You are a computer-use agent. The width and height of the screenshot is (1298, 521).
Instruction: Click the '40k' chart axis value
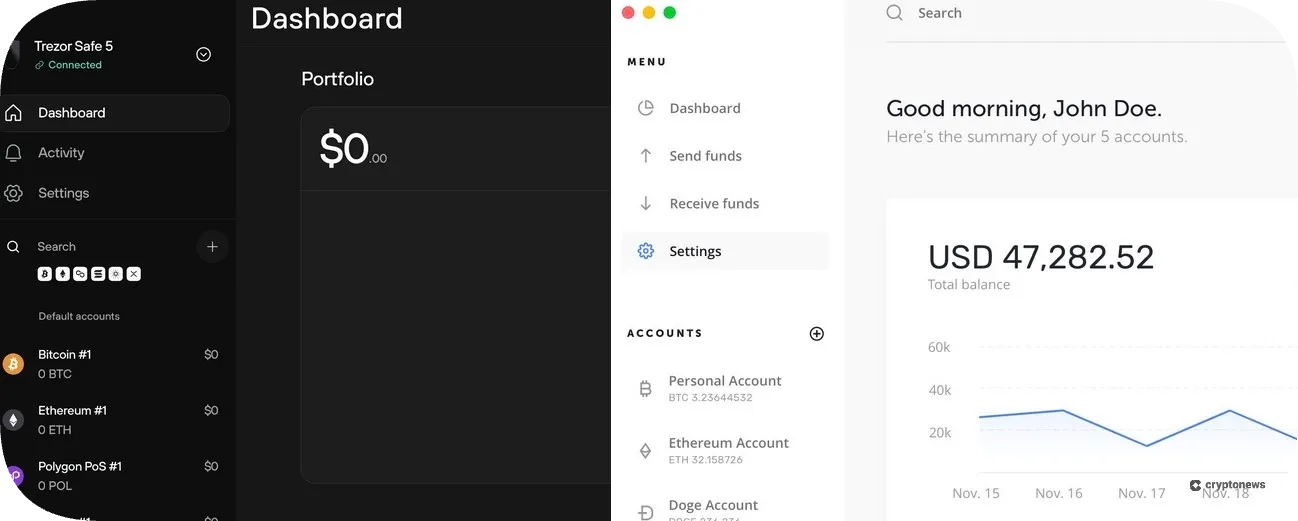[x=939, y=390]
